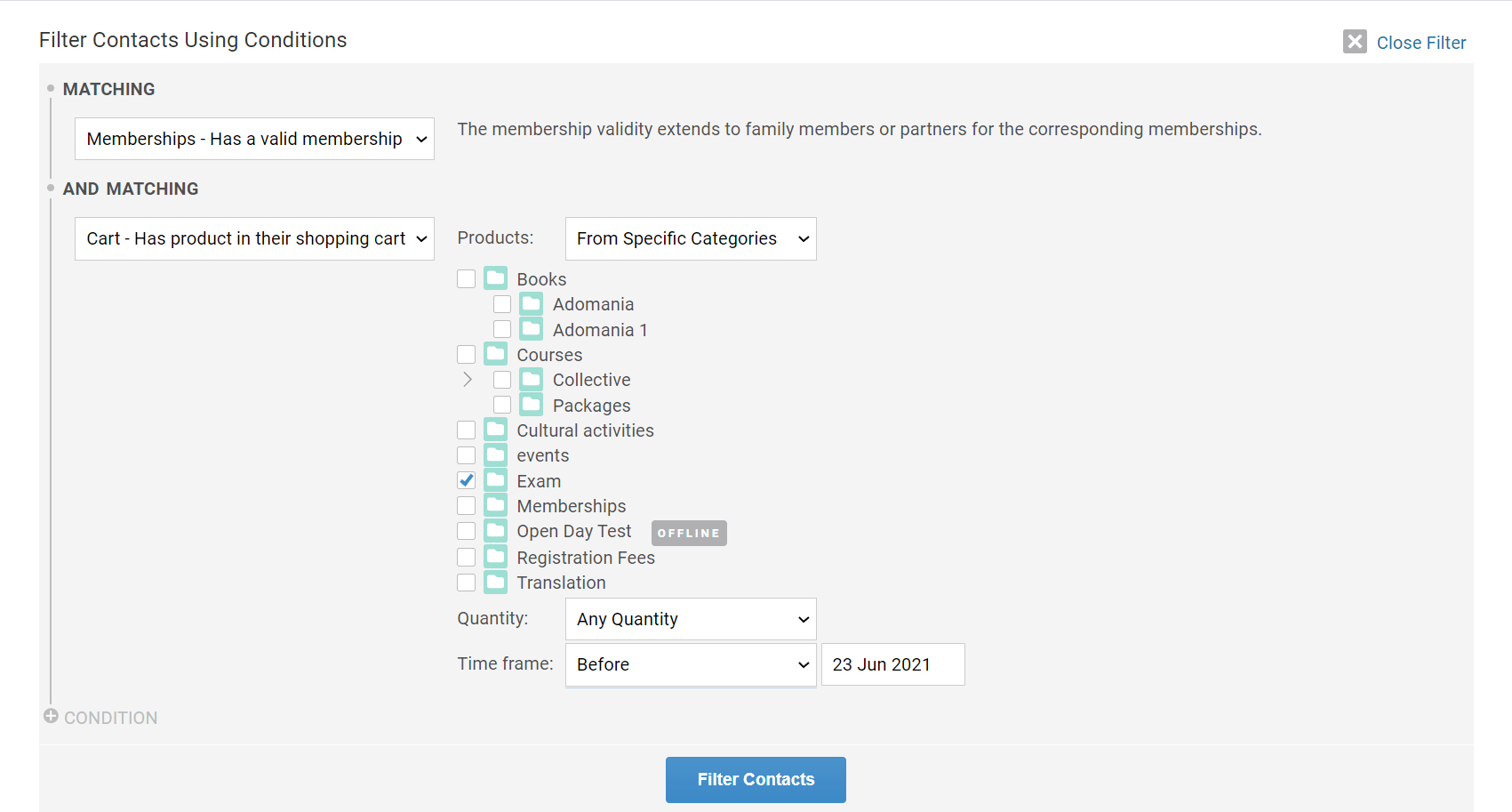The width and height of the screenshot is (1512, 812).
Task: Open the Memberships condition dropdown
Action: (x=254, y=139)
